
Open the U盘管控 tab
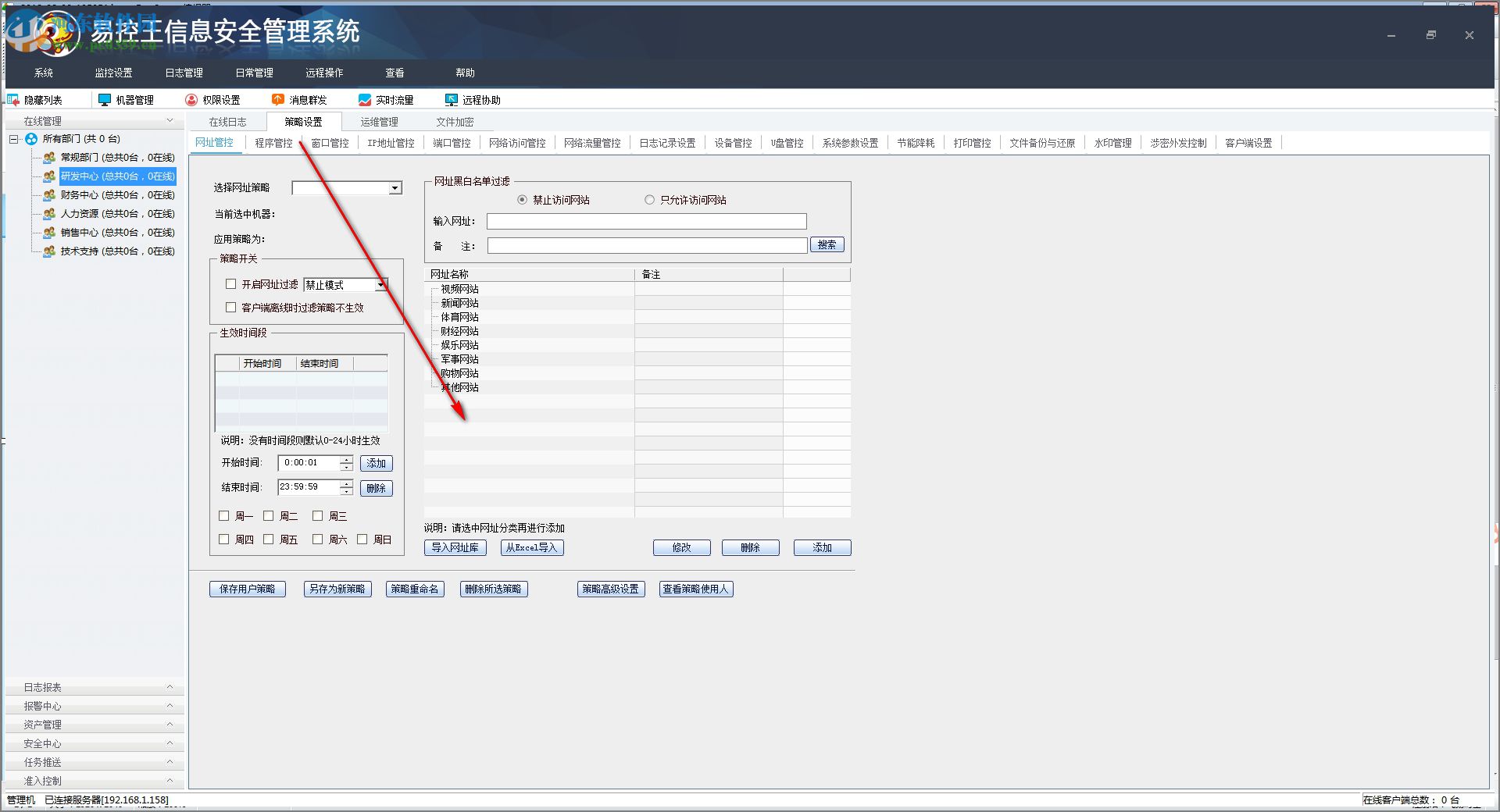pos(787,143)
